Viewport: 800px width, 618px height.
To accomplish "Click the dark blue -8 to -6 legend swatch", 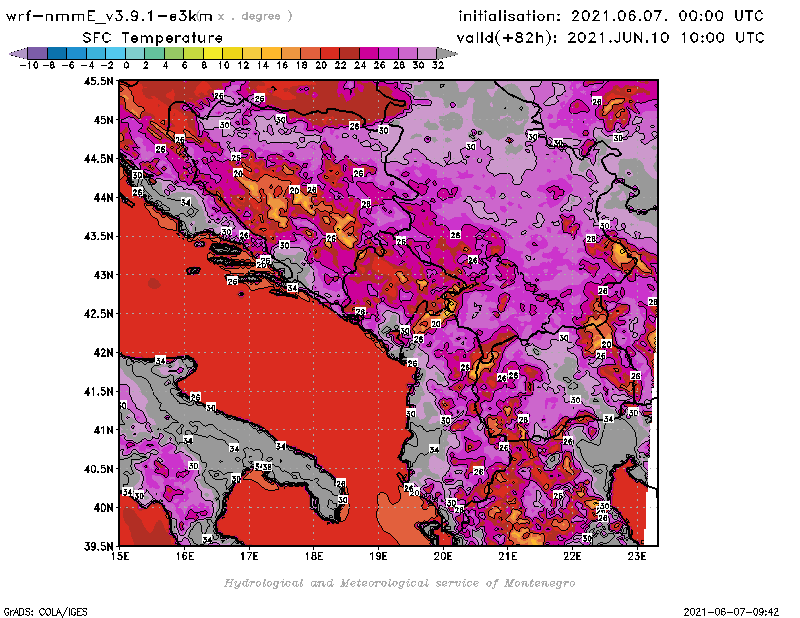I will 58,53.
